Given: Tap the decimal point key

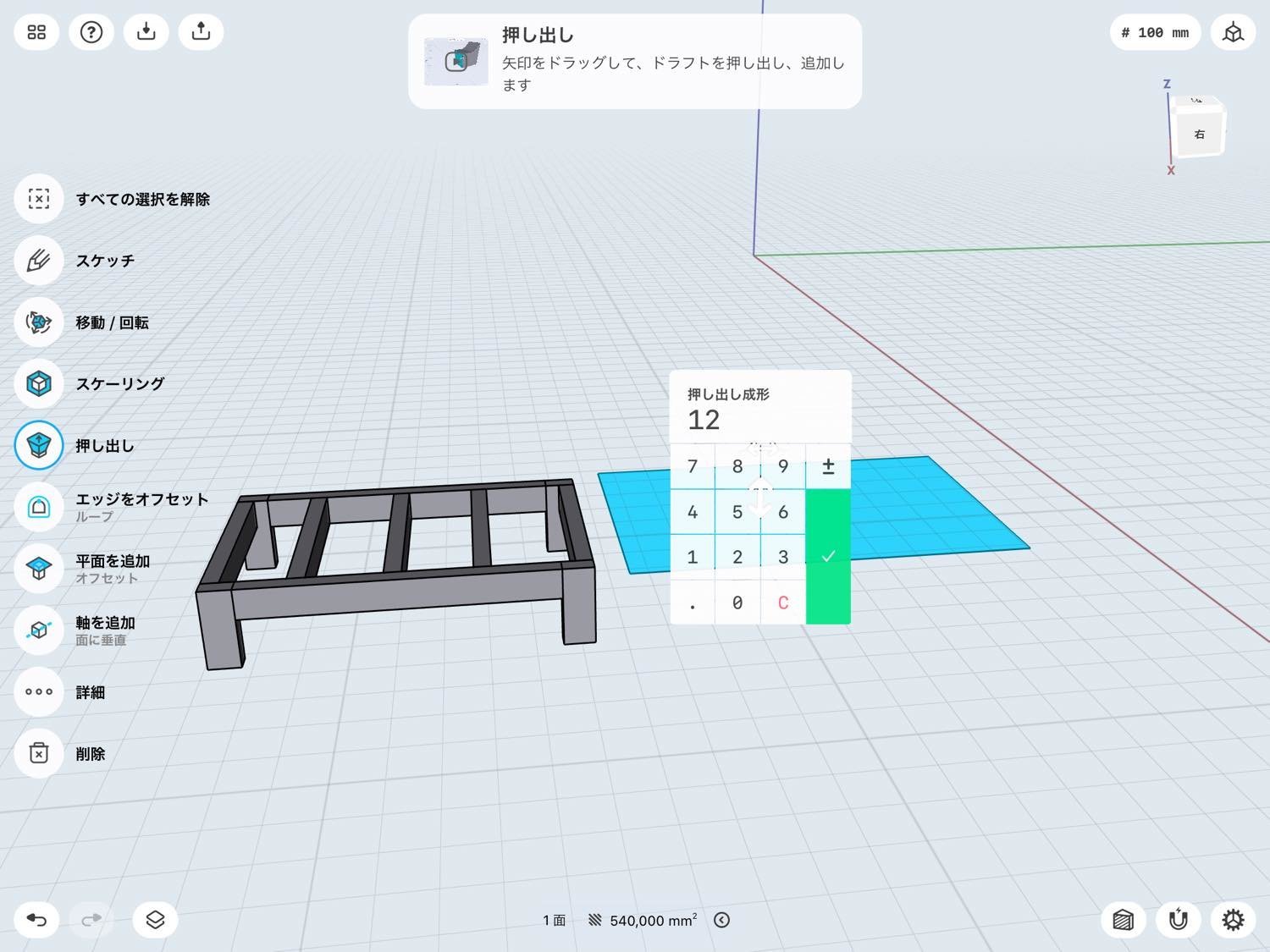Looking at the screenshot, I should 693,603.
